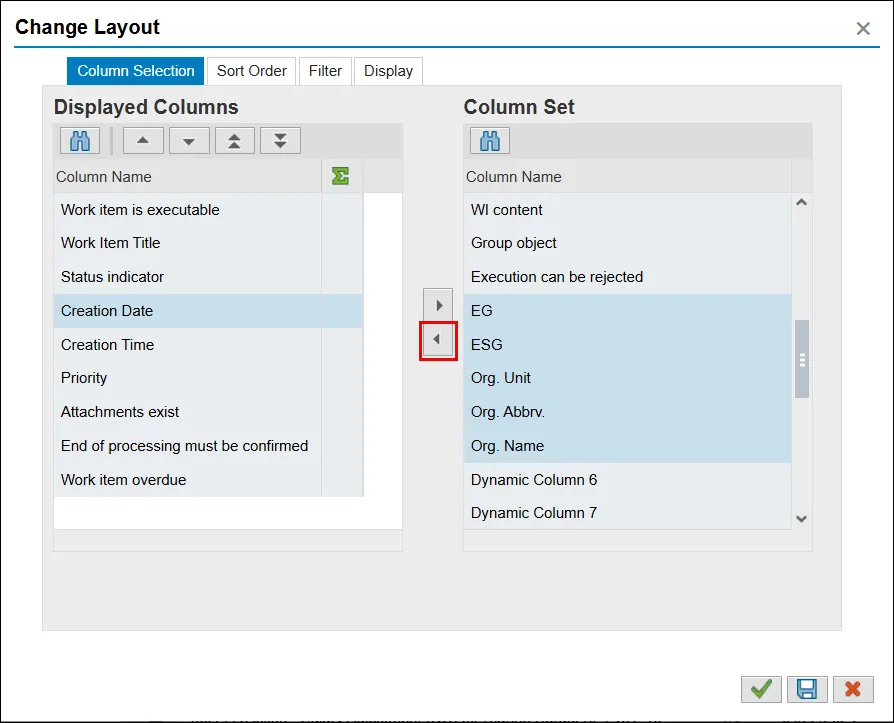This screenshot has width=894, height=723.
Task: Move selected column to the bottom
Action: click(280, 141)
